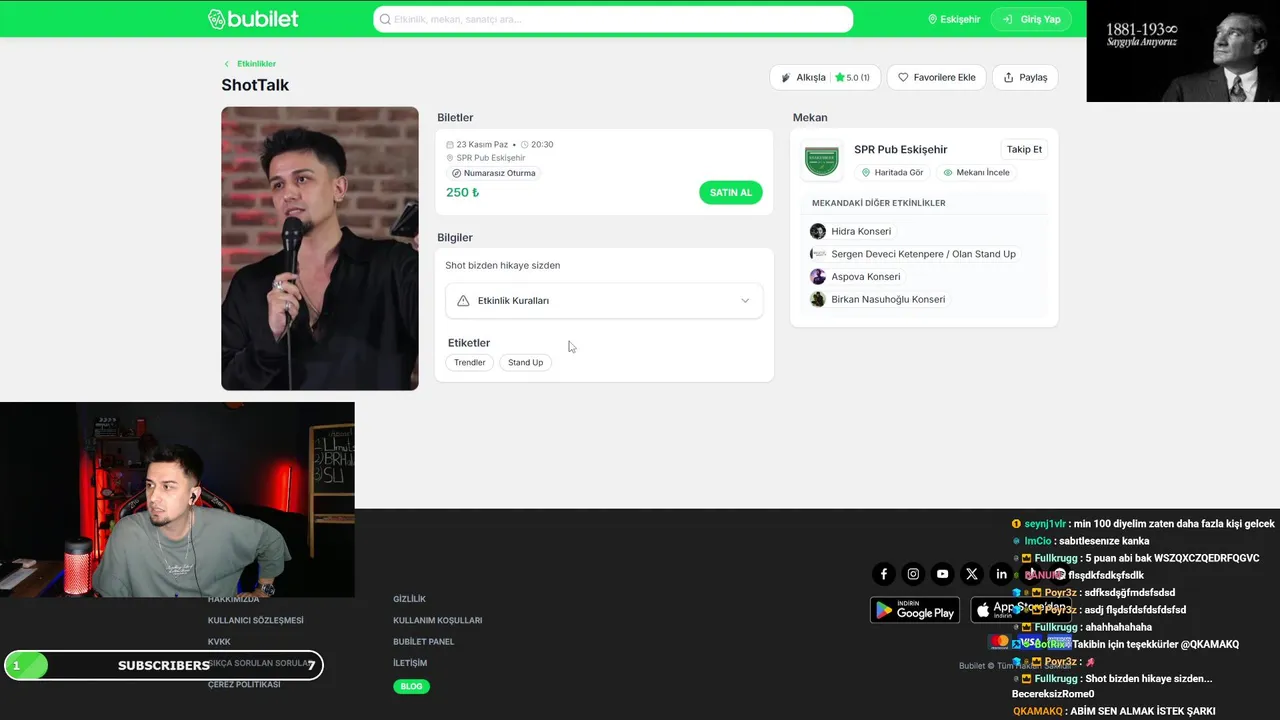Click the Birkan Nasuhoğlu avatar icon
Screen dimensions: 1280x720
point(818,300)
